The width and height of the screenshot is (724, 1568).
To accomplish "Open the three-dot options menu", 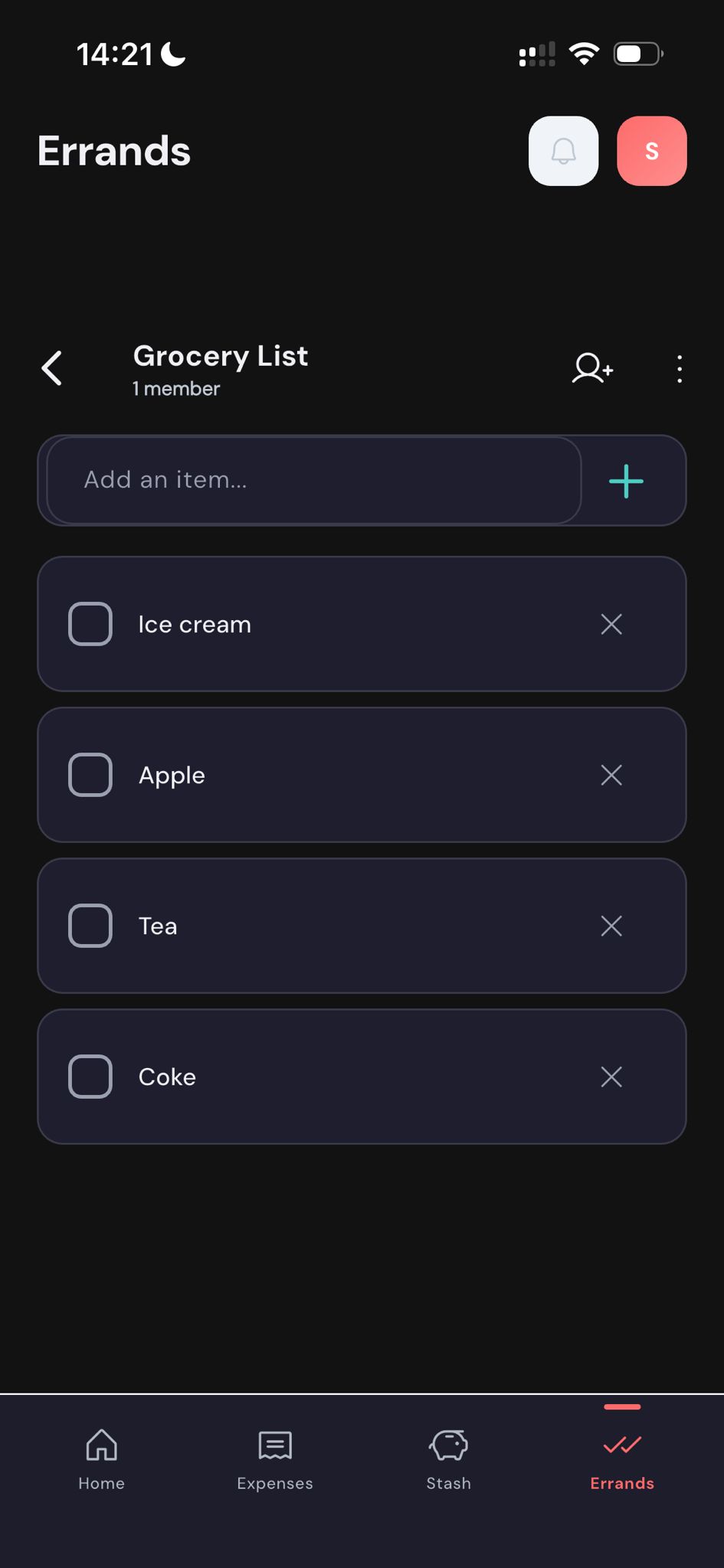I will click(679, 369).
